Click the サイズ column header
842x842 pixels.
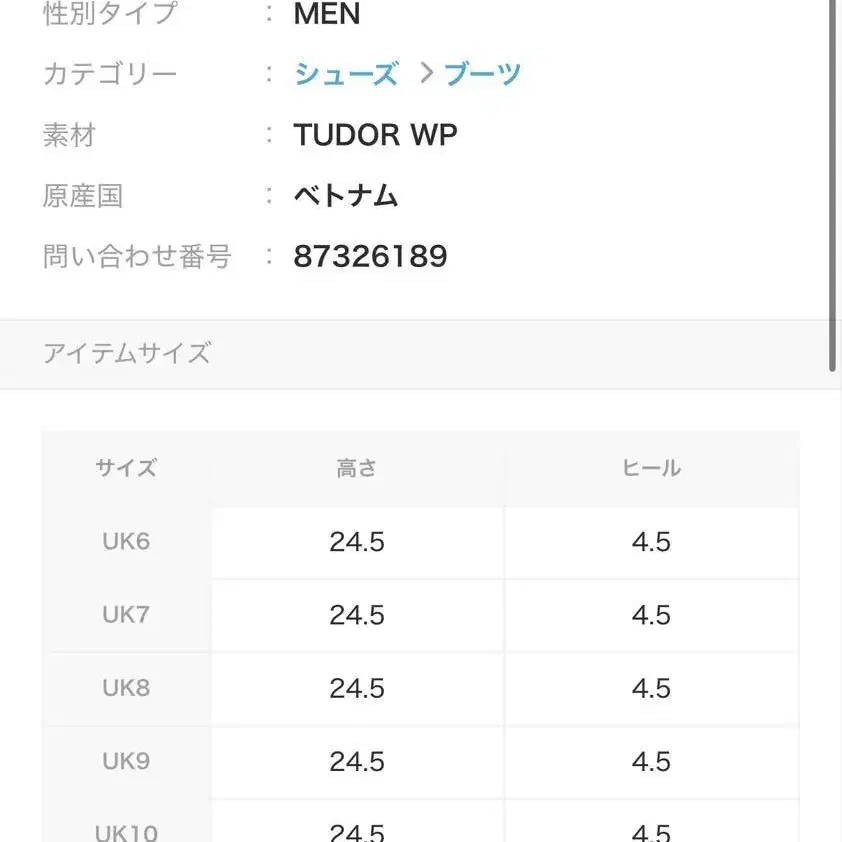126,468
